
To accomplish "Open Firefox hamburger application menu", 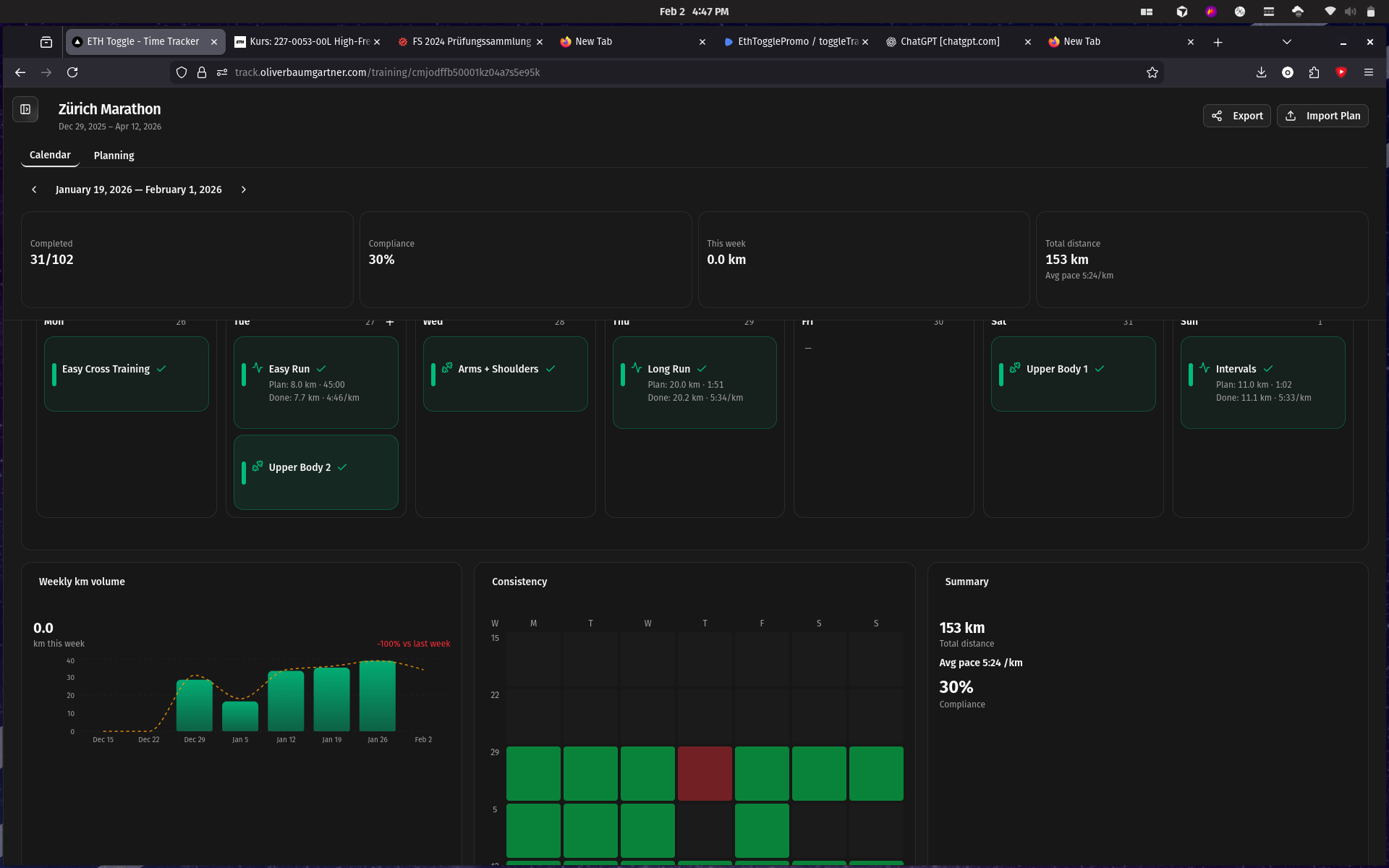I will (1368, 72).
